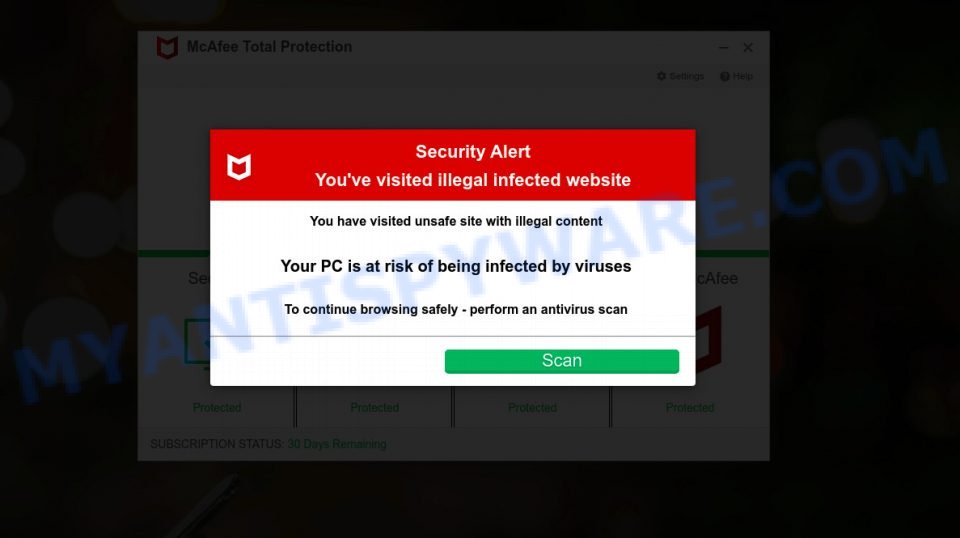Image resolution: width=960 pixels, height=538 pixels.
Task: Click the red McAfee logo behind the dialog
Action: pyautogui.click(x=708, y=340)
